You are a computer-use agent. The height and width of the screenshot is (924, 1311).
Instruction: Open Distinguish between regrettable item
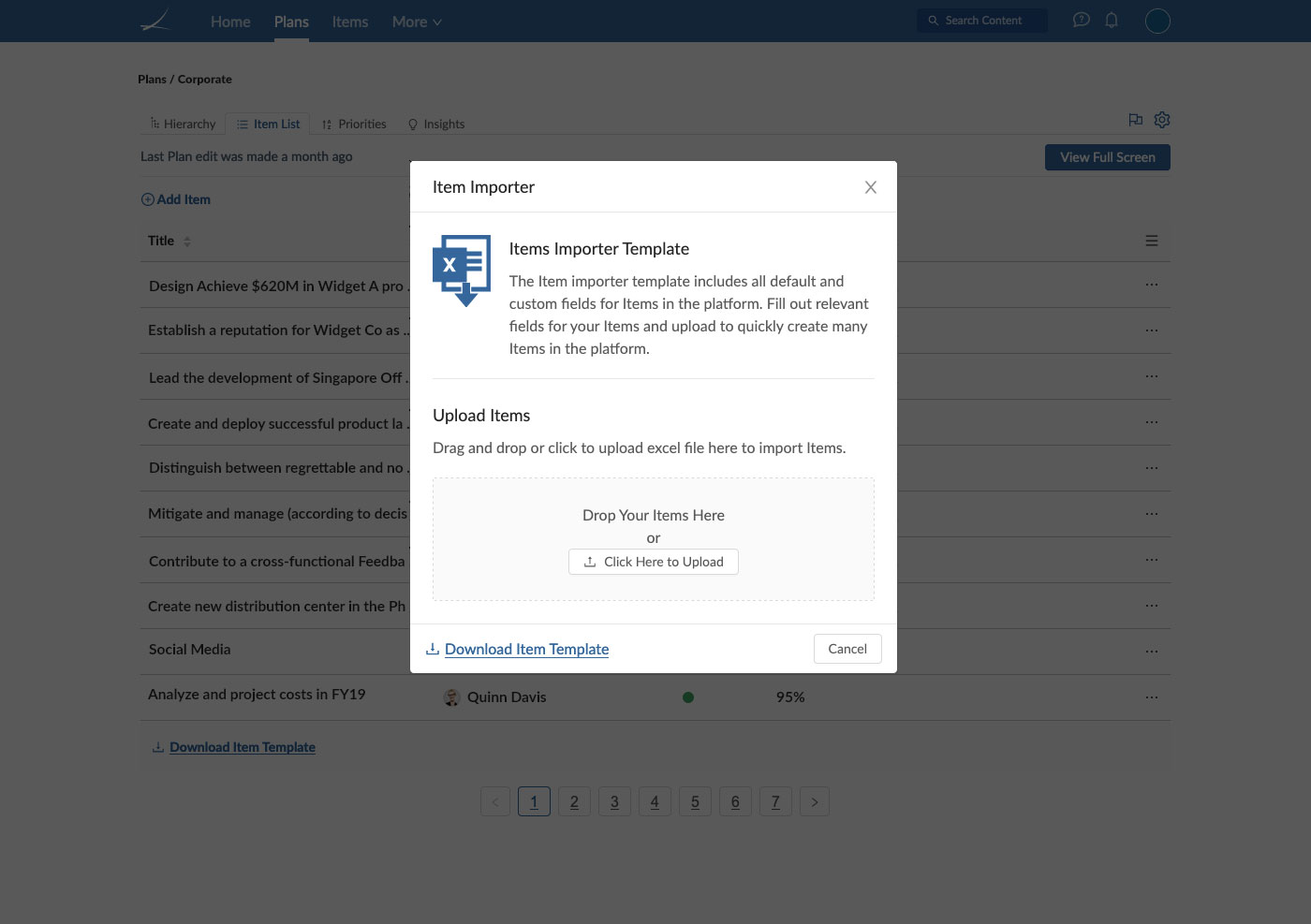pos(278,468)
